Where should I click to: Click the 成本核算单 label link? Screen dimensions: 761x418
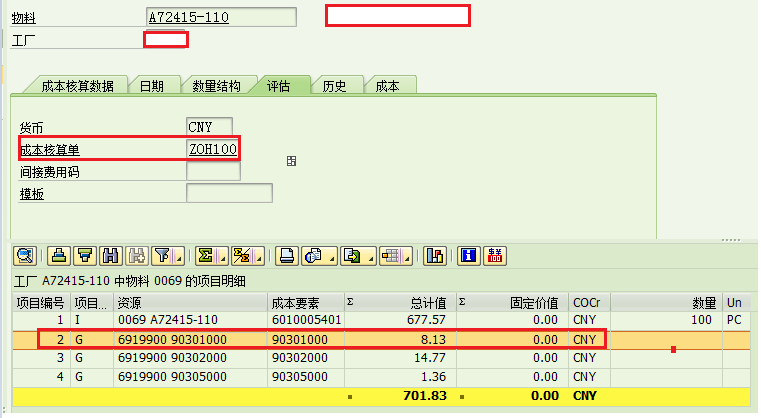click(x=50, y=150)
